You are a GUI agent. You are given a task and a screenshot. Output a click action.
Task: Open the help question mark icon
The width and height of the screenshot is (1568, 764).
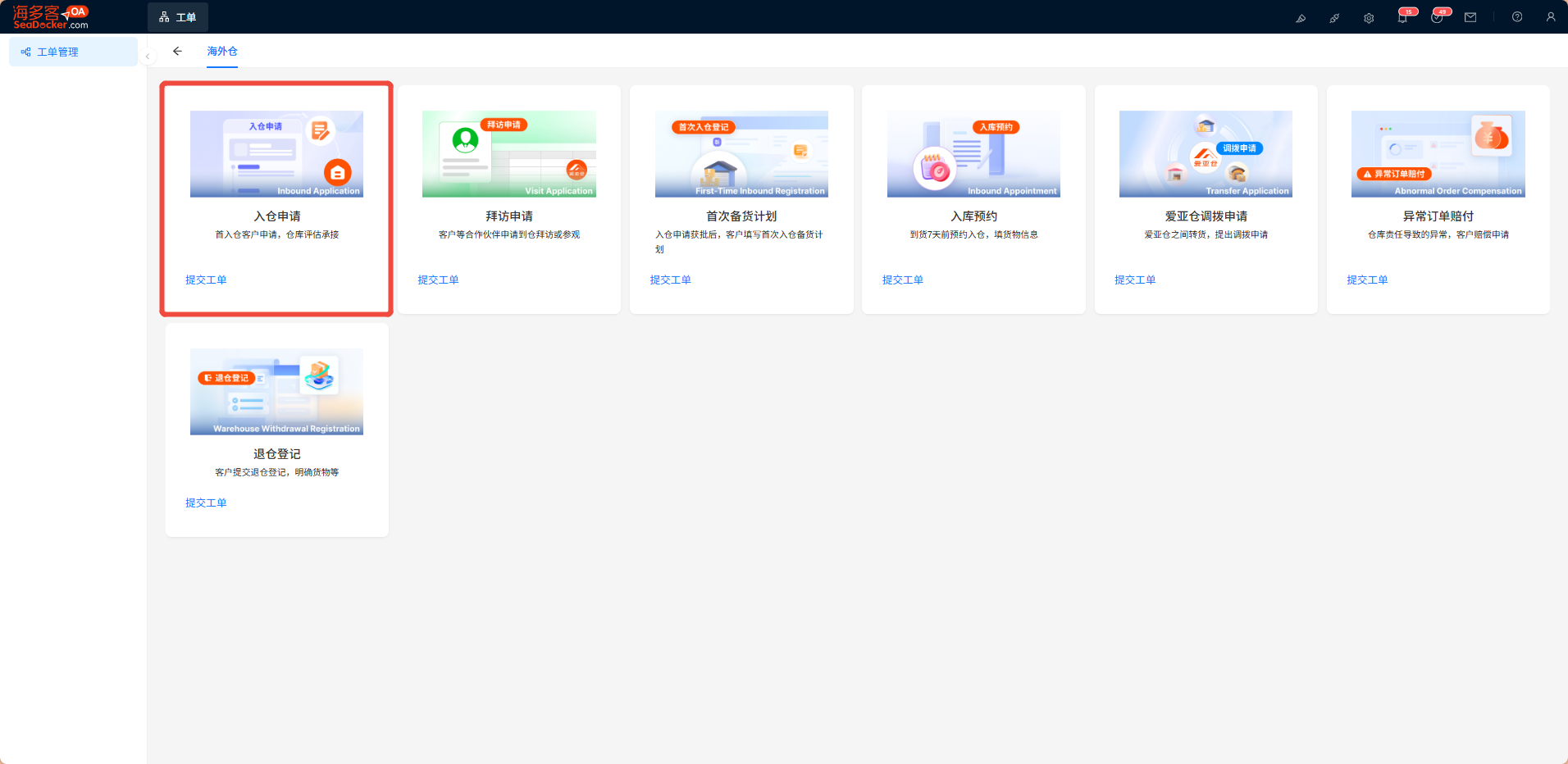pyautogui.click(x=1517, y=17)
